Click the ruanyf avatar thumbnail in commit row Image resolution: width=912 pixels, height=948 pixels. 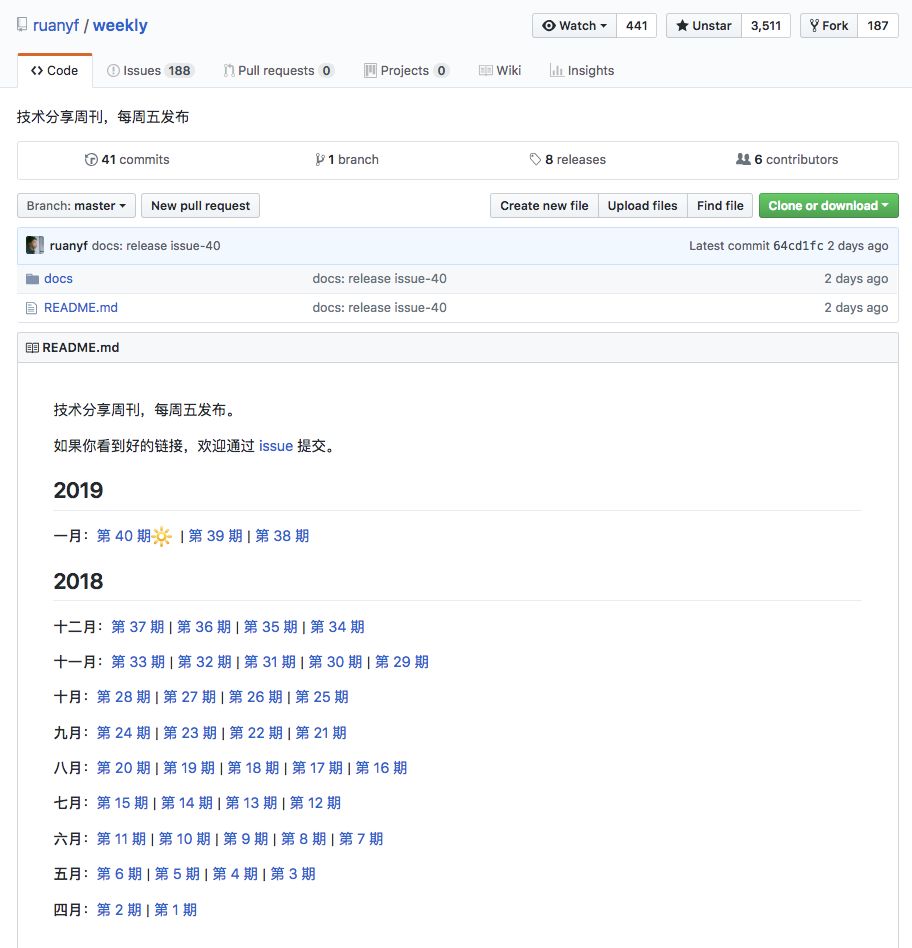pos(34,245)
